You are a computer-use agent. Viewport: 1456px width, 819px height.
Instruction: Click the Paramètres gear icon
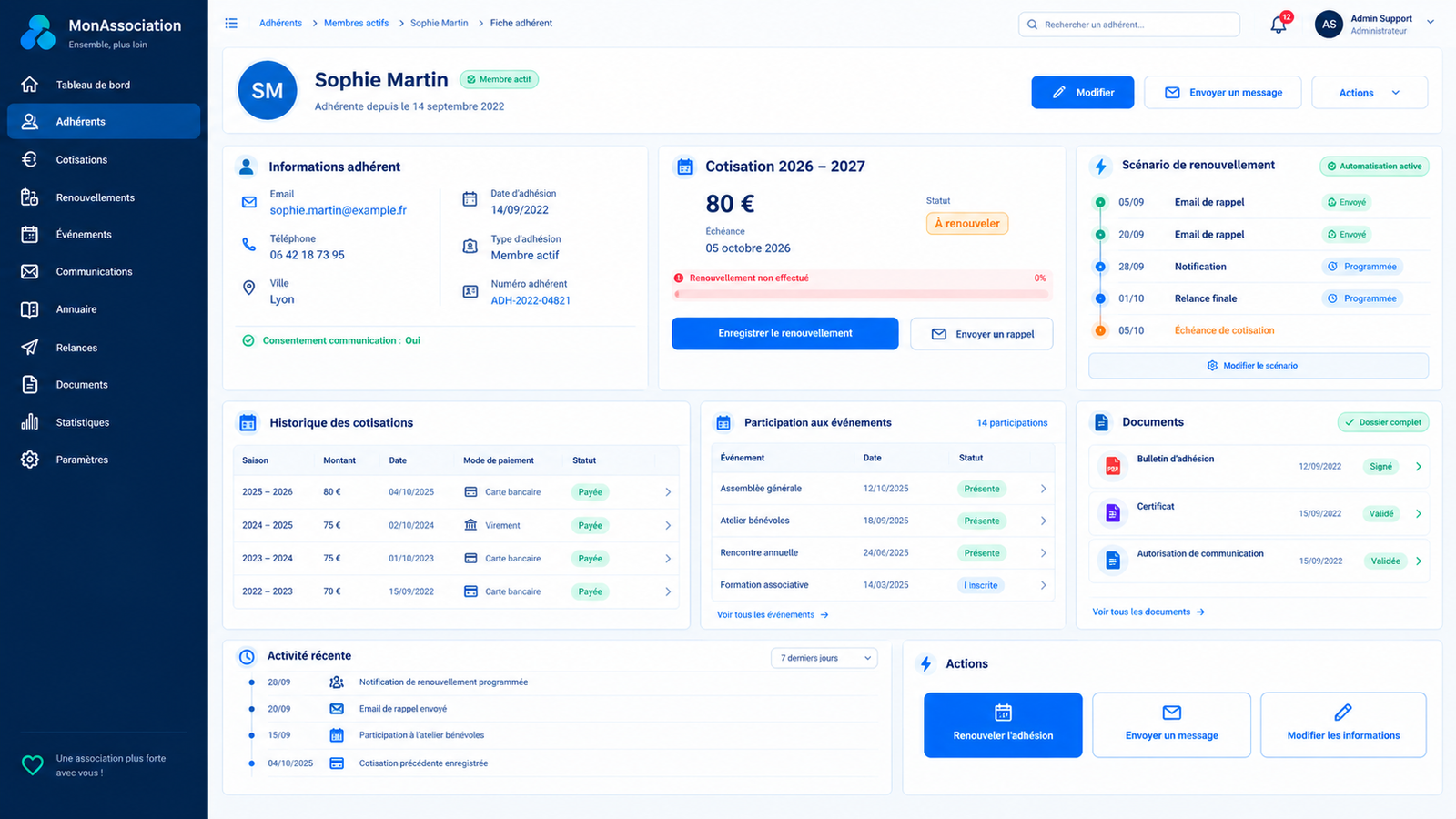tap(30, 460)
